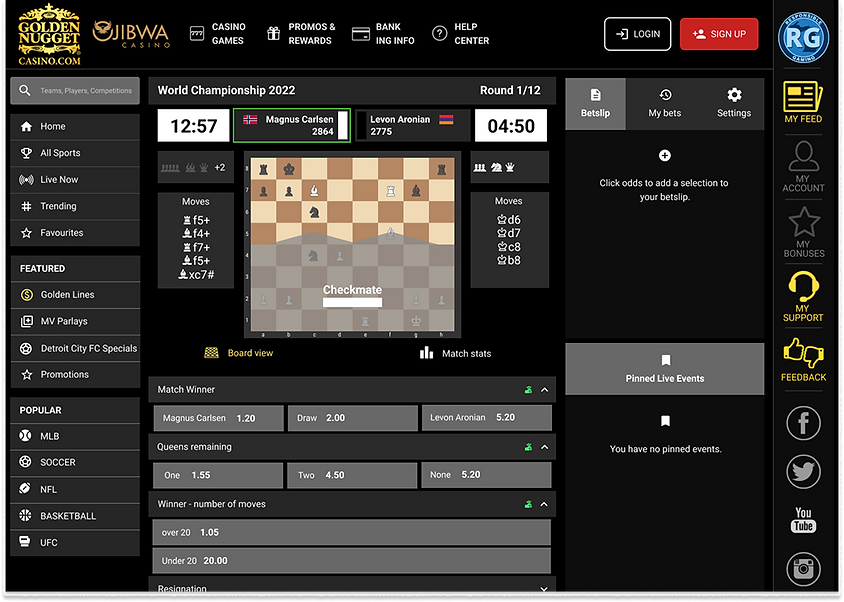Go to Live Now in sidebar
Viewport: 844px width, 602px height.
point(75,180)
